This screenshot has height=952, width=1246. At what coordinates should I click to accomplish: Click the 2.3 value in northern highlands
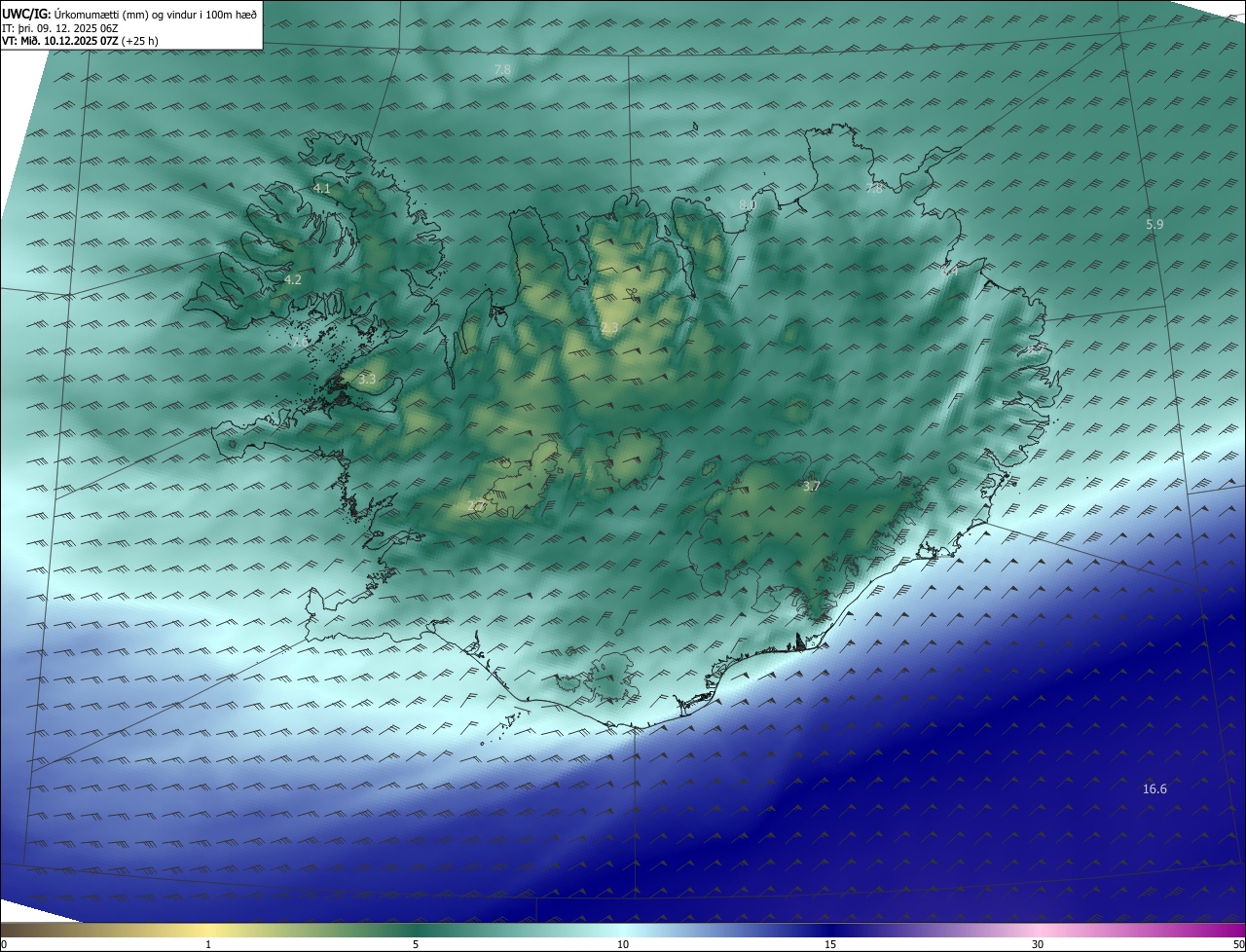[x=609, y=328]
